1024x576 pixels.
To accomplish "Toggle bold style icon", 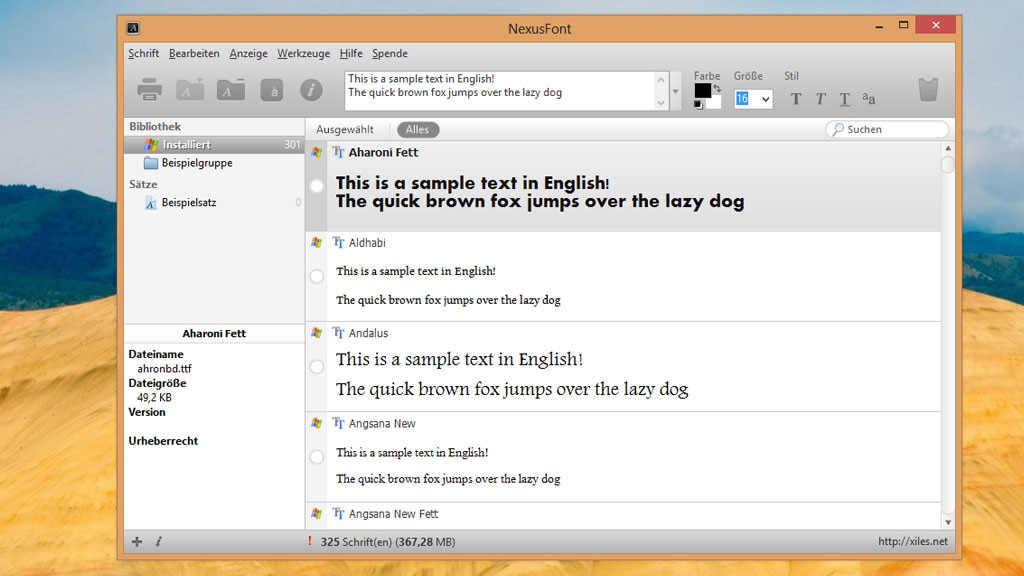I will tap(795, 99).
